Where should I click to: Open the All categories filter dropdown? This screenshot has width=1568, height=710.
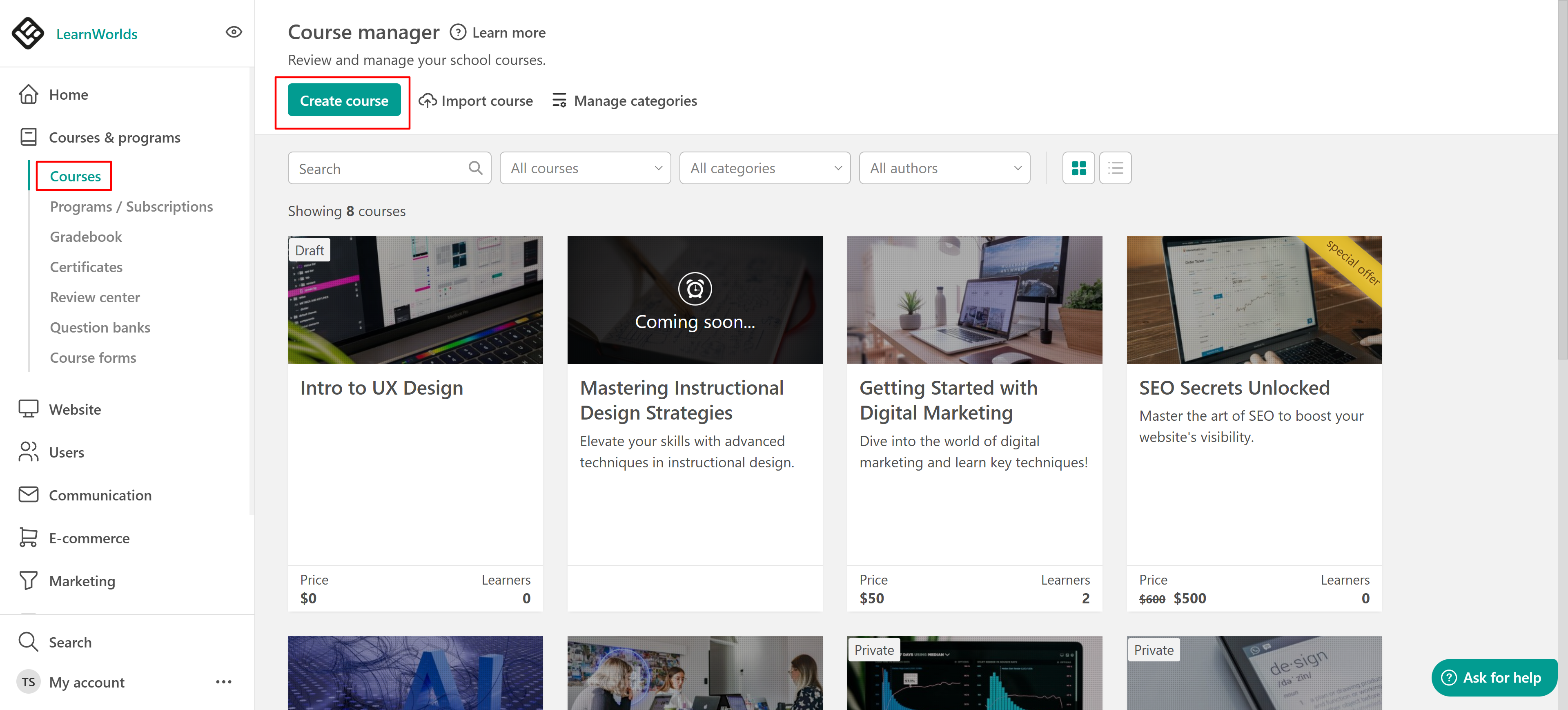764,168
